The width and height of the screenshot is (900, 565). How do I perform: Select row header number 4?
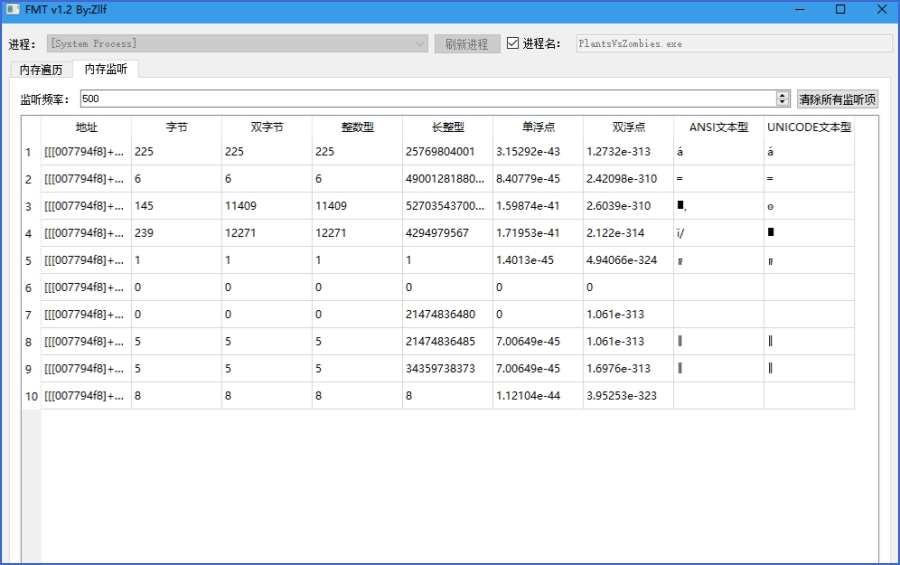coord(31,234)
